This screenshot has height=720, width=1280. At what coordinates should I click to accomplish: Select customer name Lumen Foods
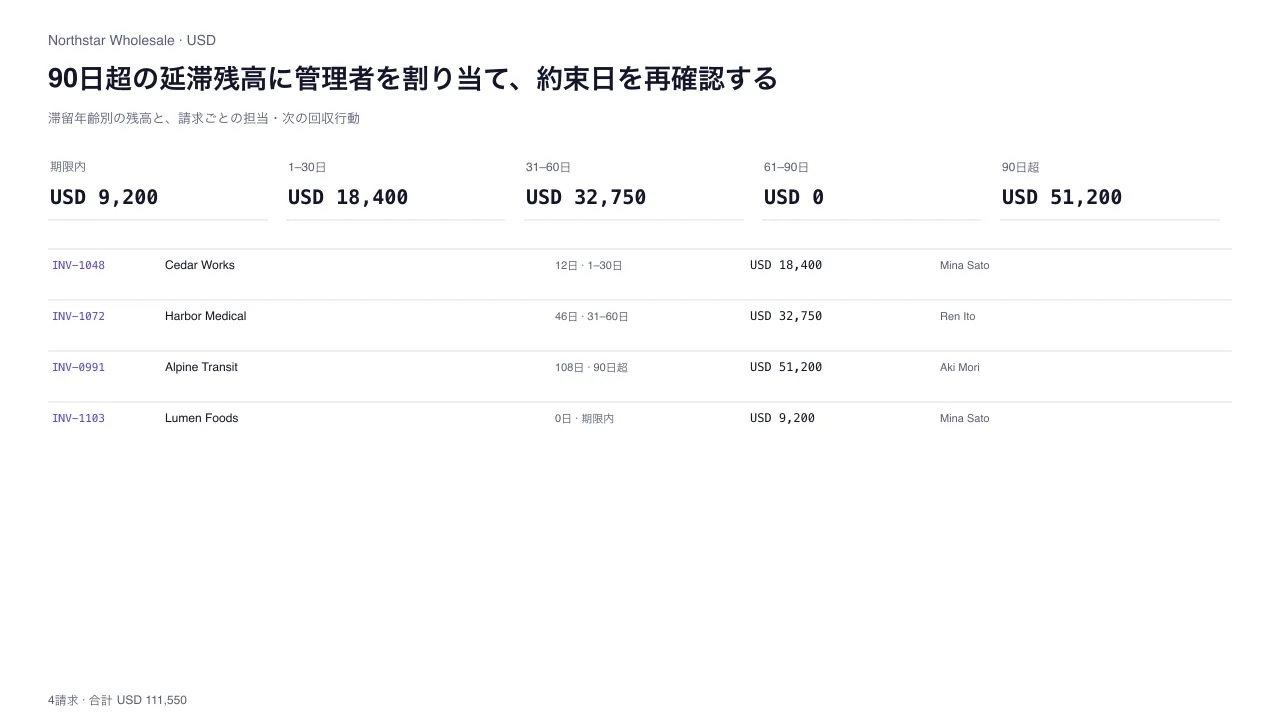pos(201,418)
